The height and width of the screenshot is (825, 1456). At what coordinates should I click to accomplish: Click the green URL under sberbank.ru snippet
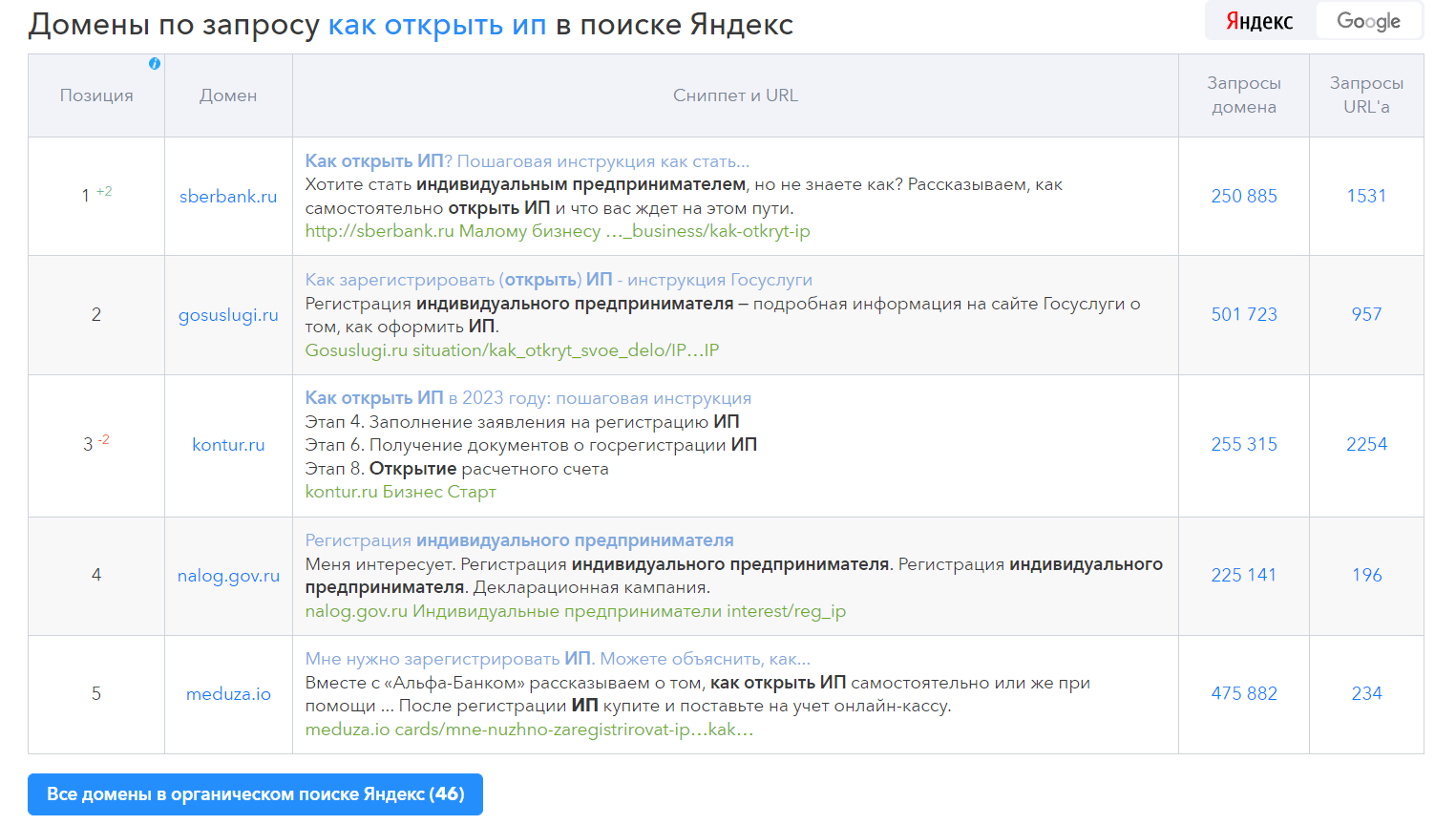(556, 231)
